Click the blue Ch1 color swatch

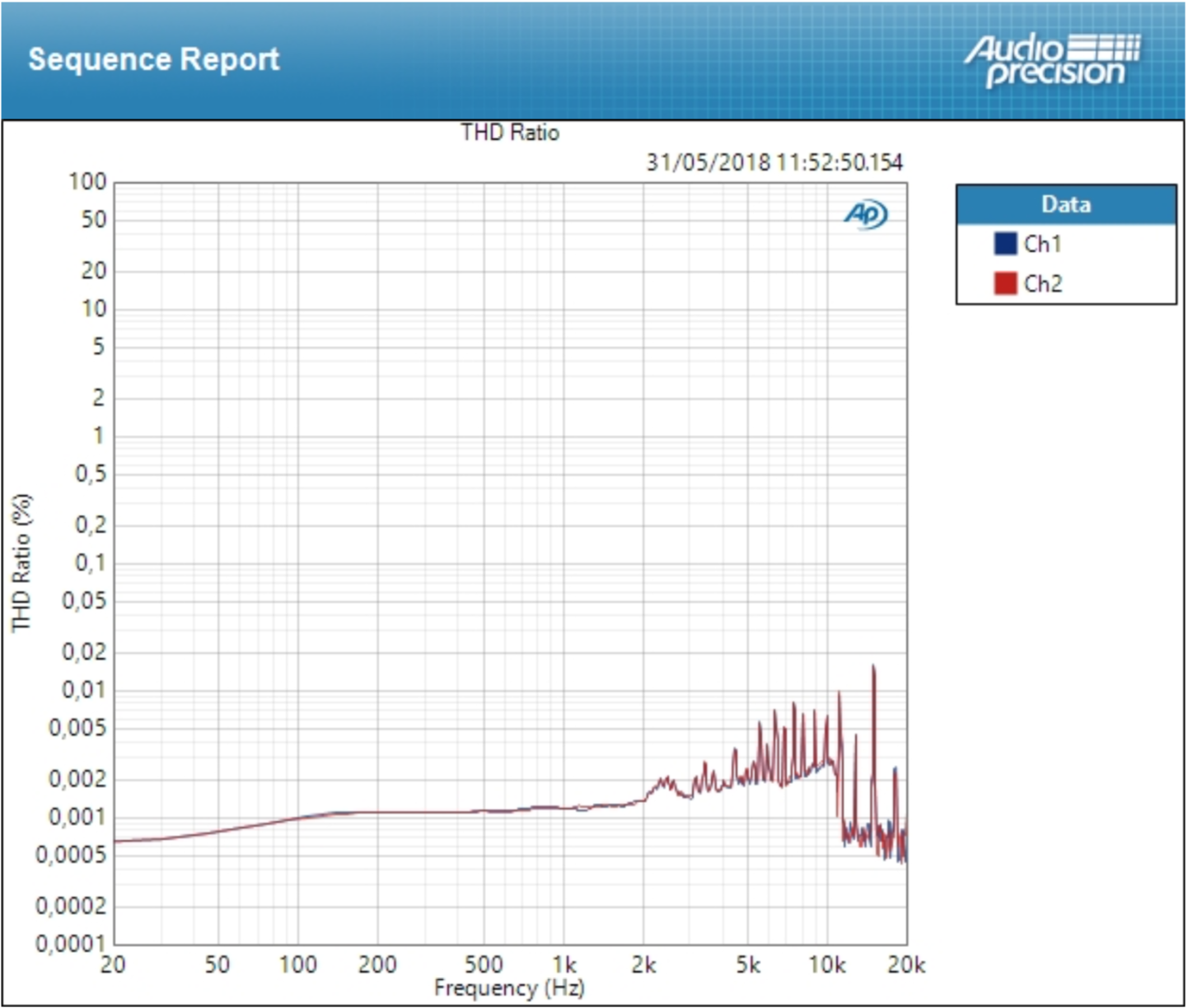point(1005,244)
